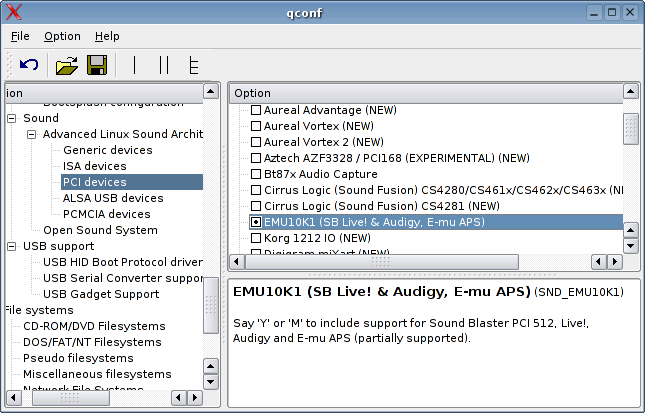The width and height of the screenshot is (645, 413).
Task: Collapse Advanced Linux Sound Architecture node
Action: coord(31,135)
